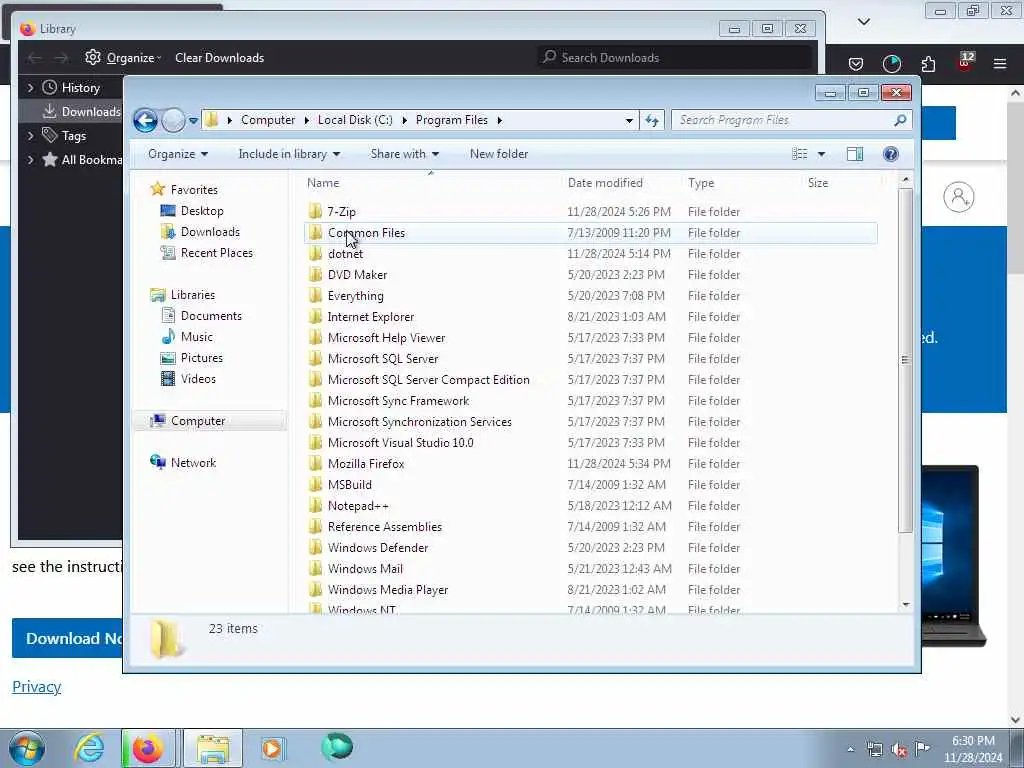Click the Explorer Forward arrow button

(173, 120)
